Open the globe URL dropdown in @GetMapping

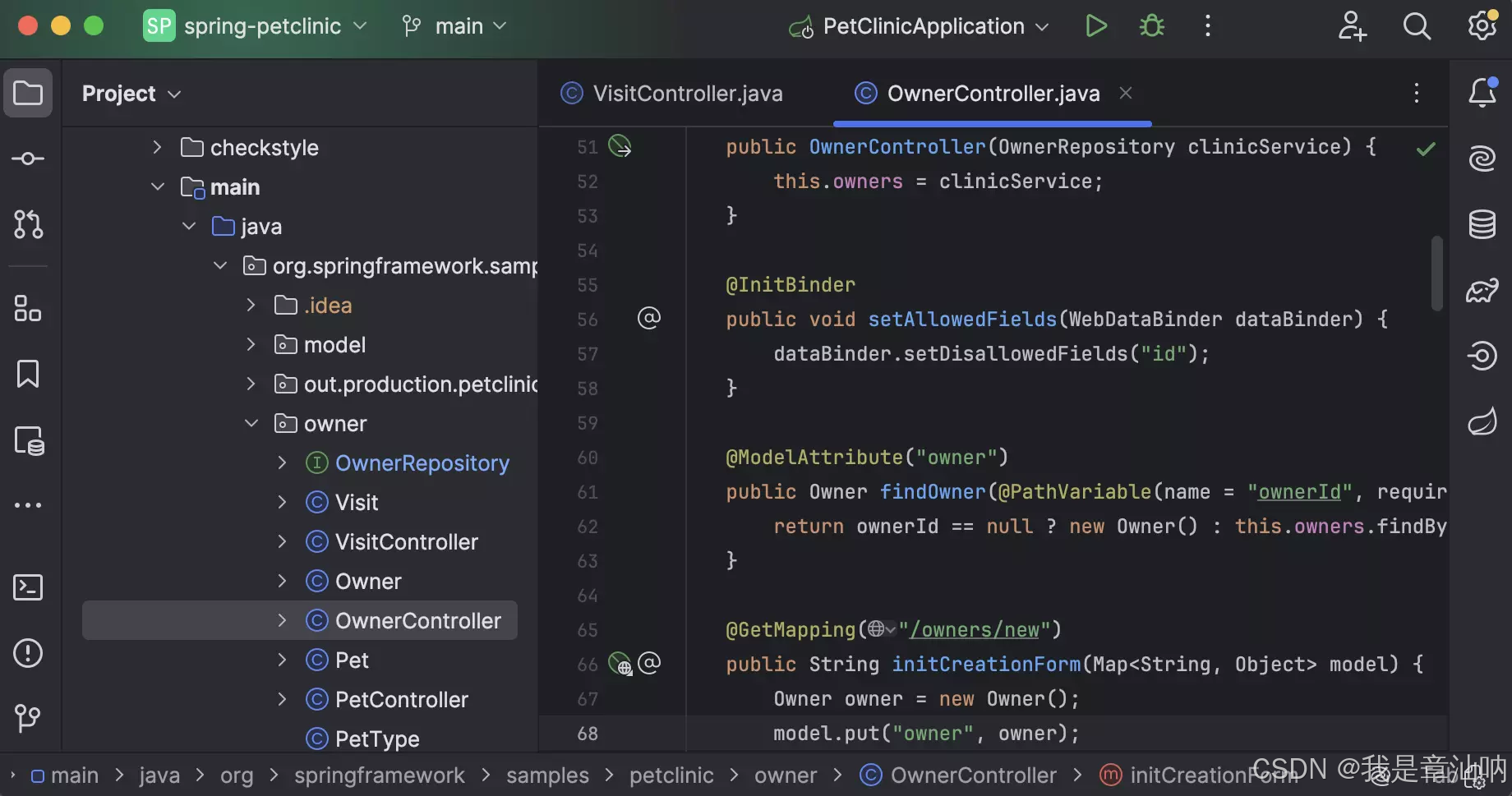coord(882,629)
